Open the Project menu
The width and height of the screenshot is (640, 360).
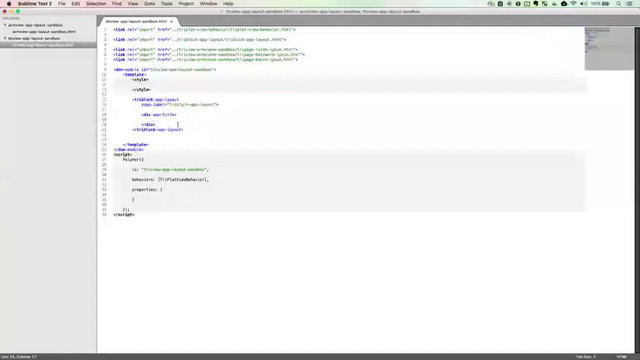click(186, 4)
